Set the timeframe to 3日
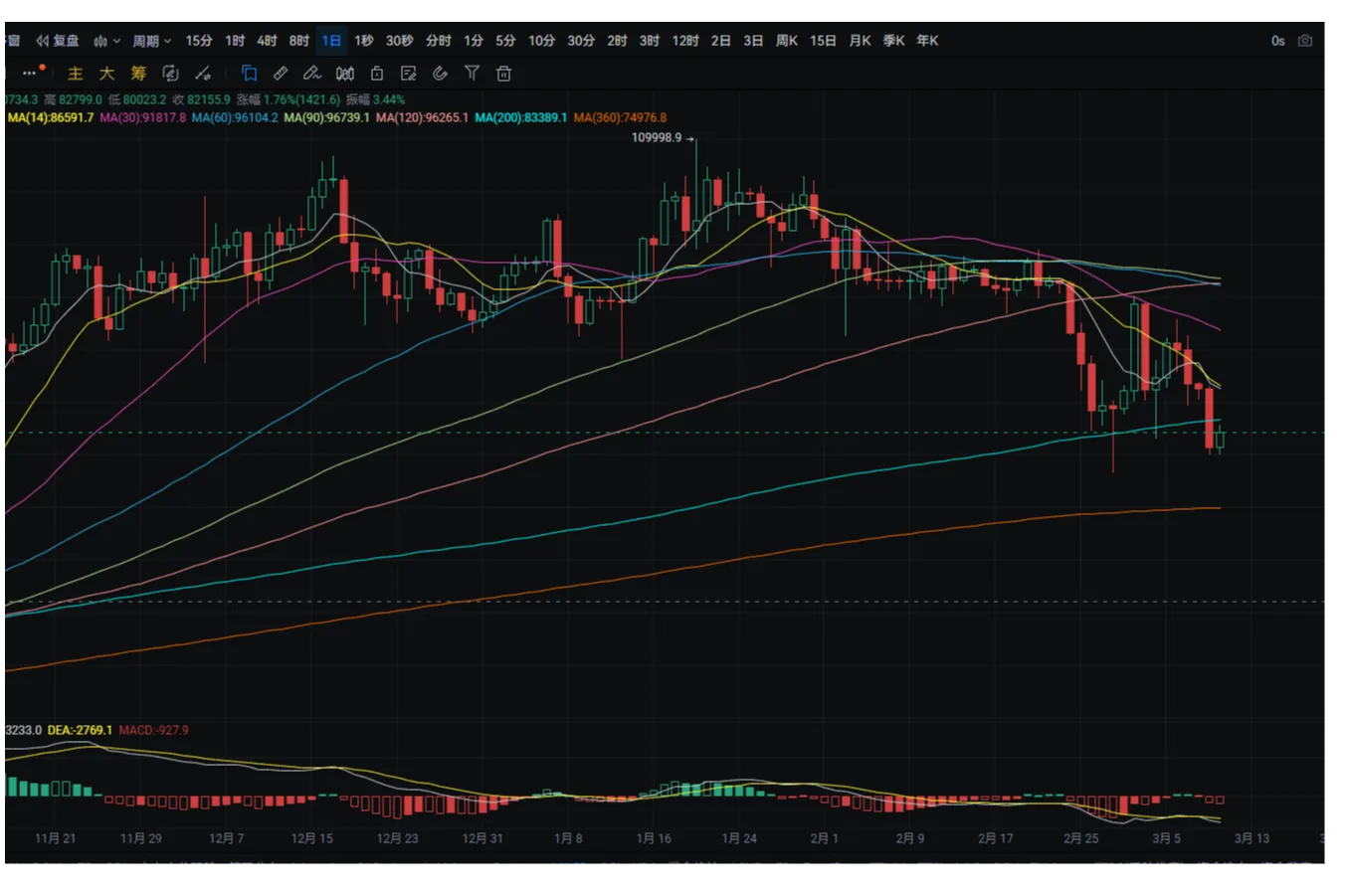1345x896 pixels. pos(754,41)
